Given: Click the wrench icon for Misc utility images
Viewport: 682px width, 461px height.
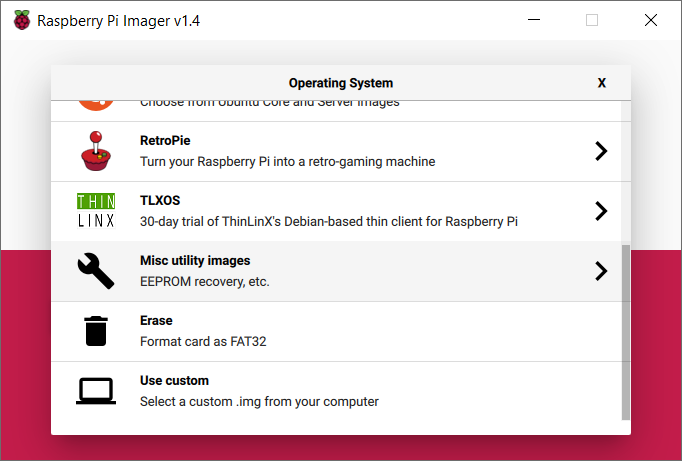Looking at the screenshot, I should (96, 271).
